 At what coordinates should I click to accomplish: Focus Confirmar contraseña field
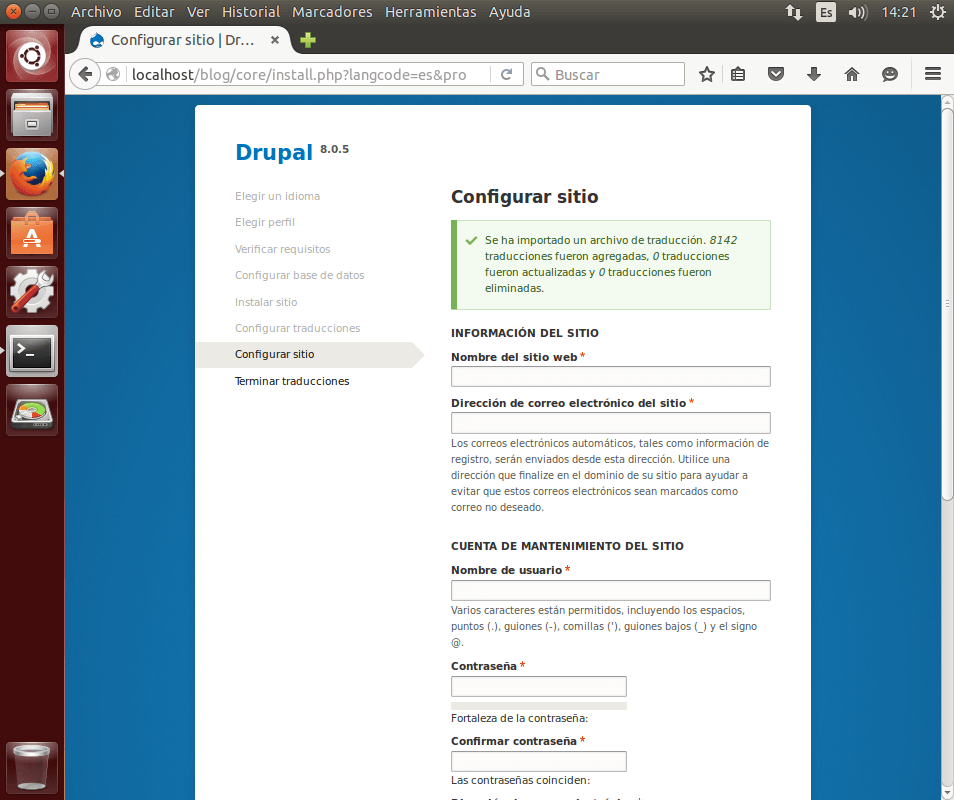click(x=538, y=761)
